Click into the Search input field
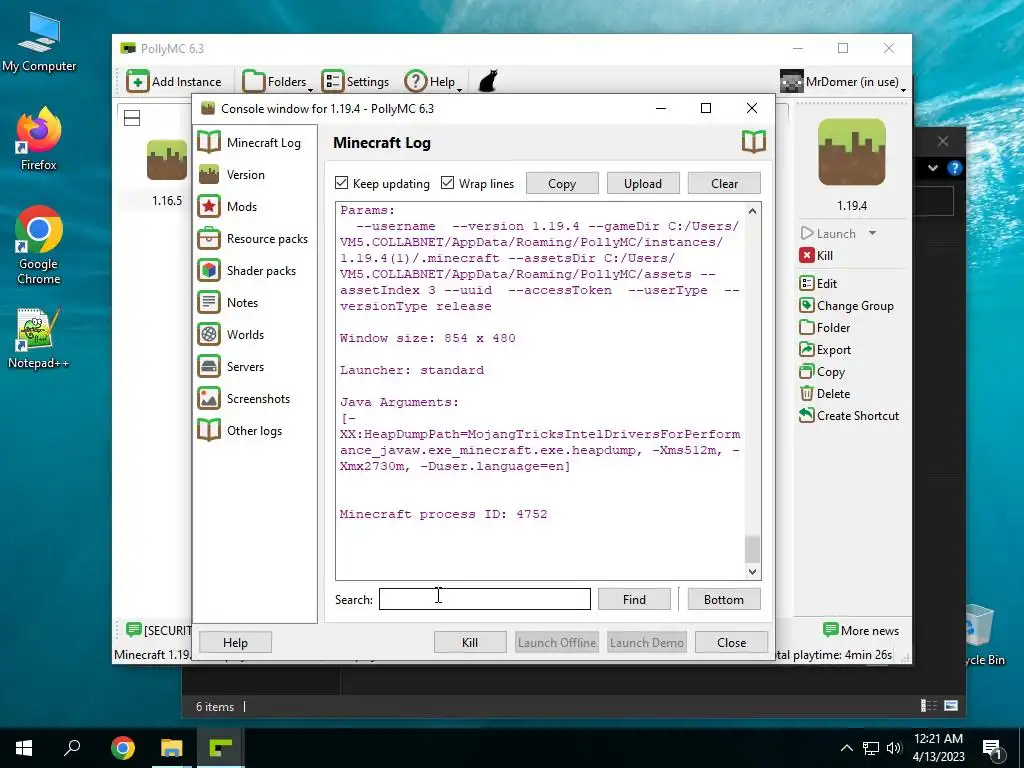The image size is (1024, 768). coord(485,599)
